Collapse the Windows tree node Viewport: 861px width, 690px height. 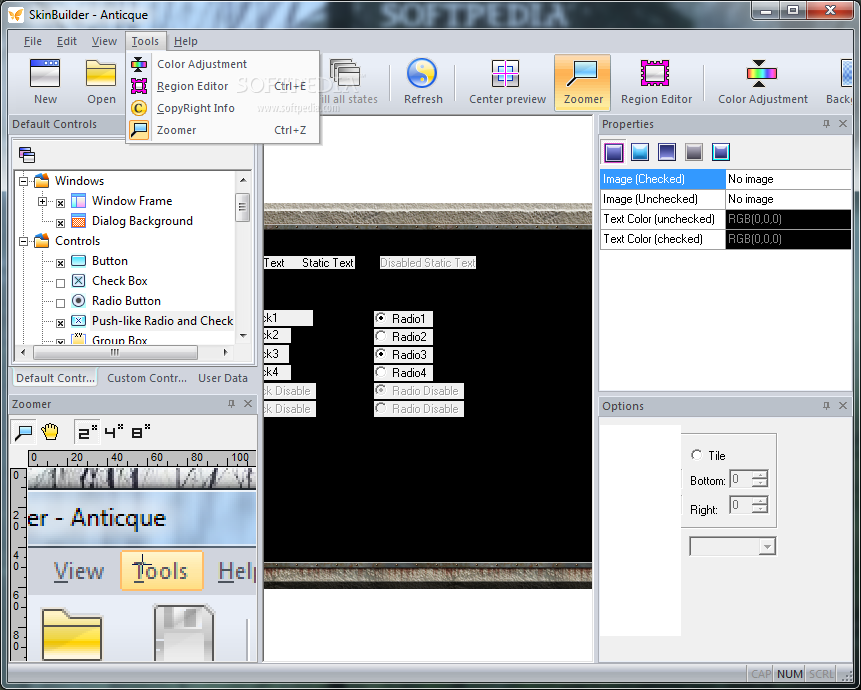(x=24, y=181)
